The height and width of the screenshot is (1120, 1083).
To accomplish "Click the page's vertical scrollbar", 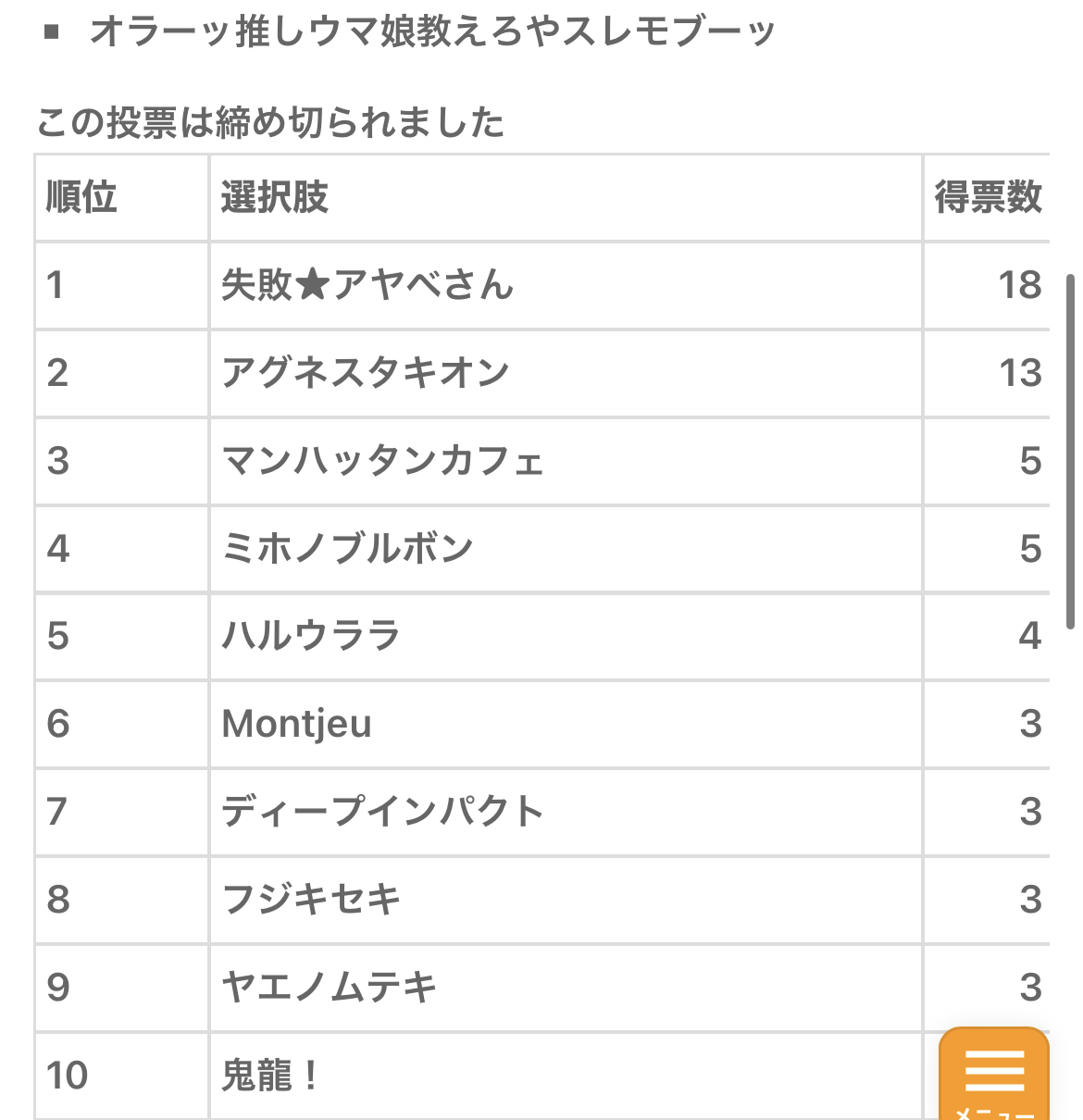I will (1070, 452).
